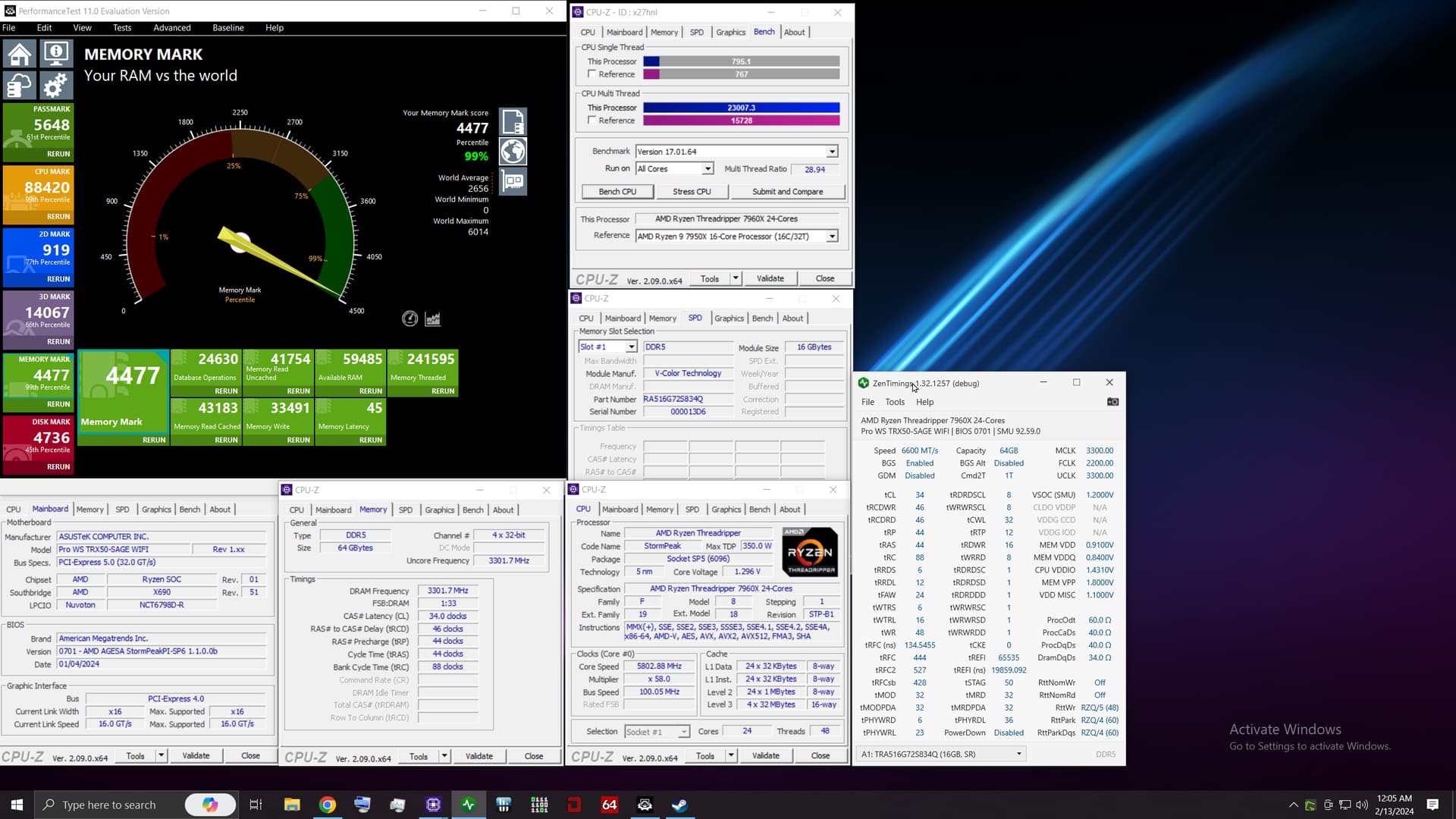1456x819 pixels.
Task: Click the Bench CPU button
Action: pos(617,192)
